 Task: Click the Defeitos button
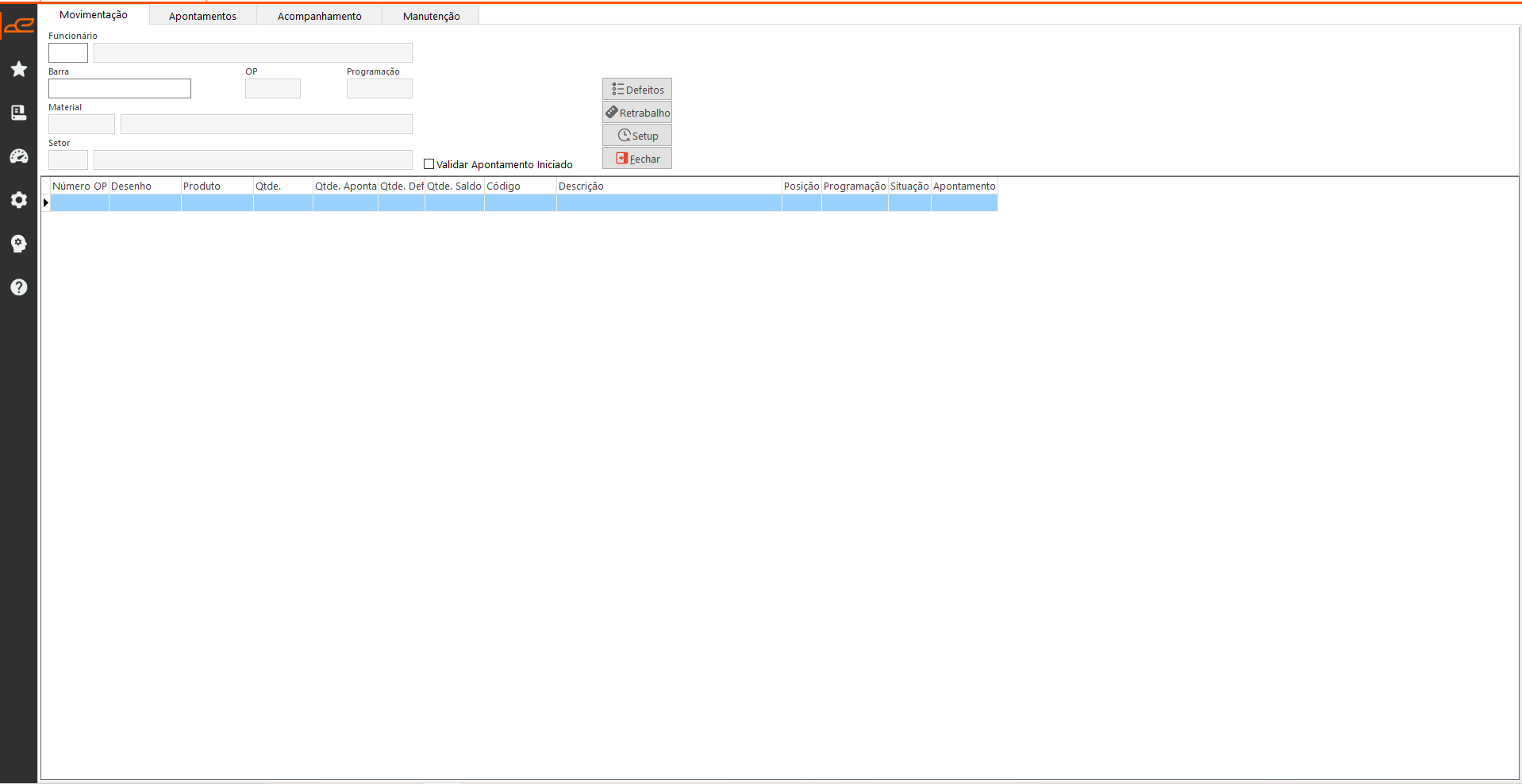pyautogui.click(x=637, y=90)
